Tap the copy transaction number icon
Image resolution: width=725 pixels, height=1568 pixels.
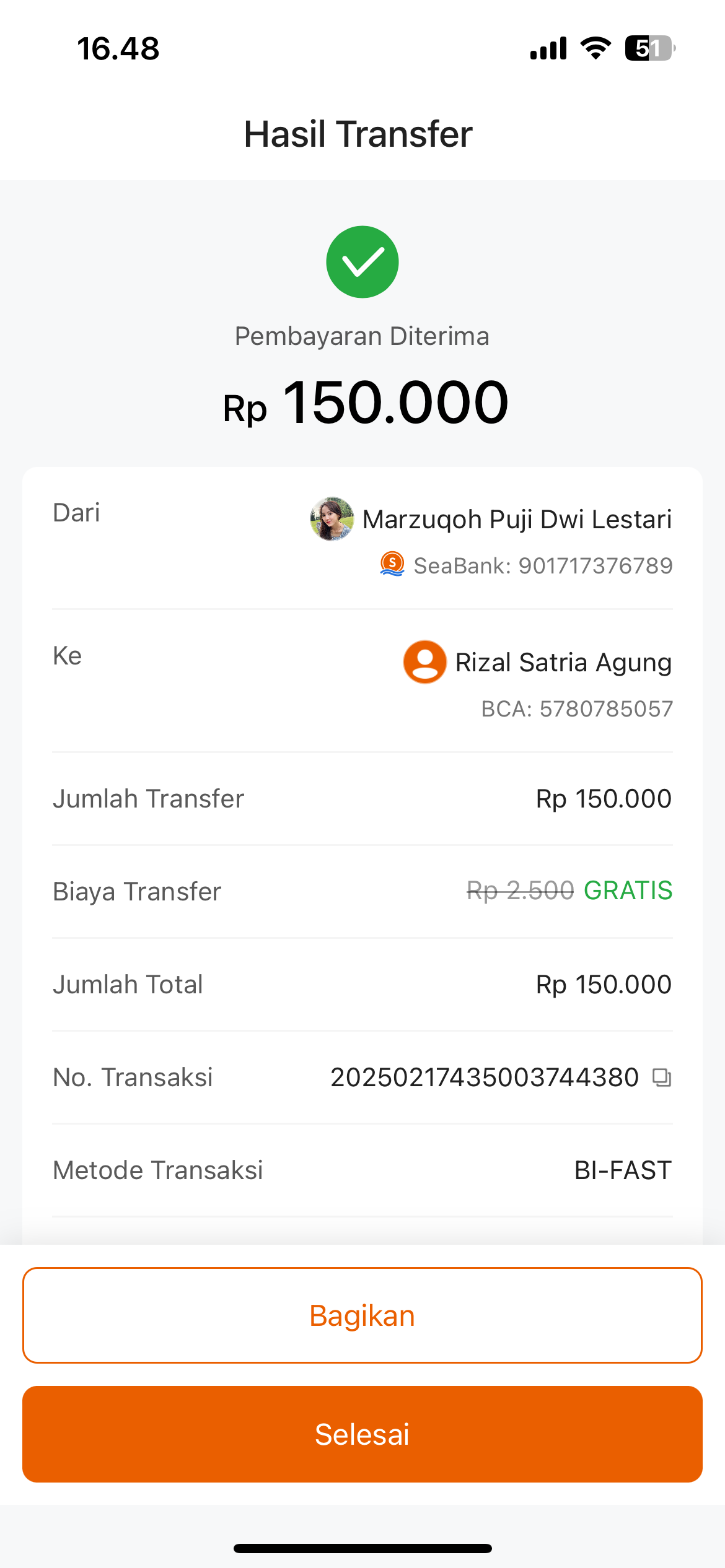[x=662, y=1078]
